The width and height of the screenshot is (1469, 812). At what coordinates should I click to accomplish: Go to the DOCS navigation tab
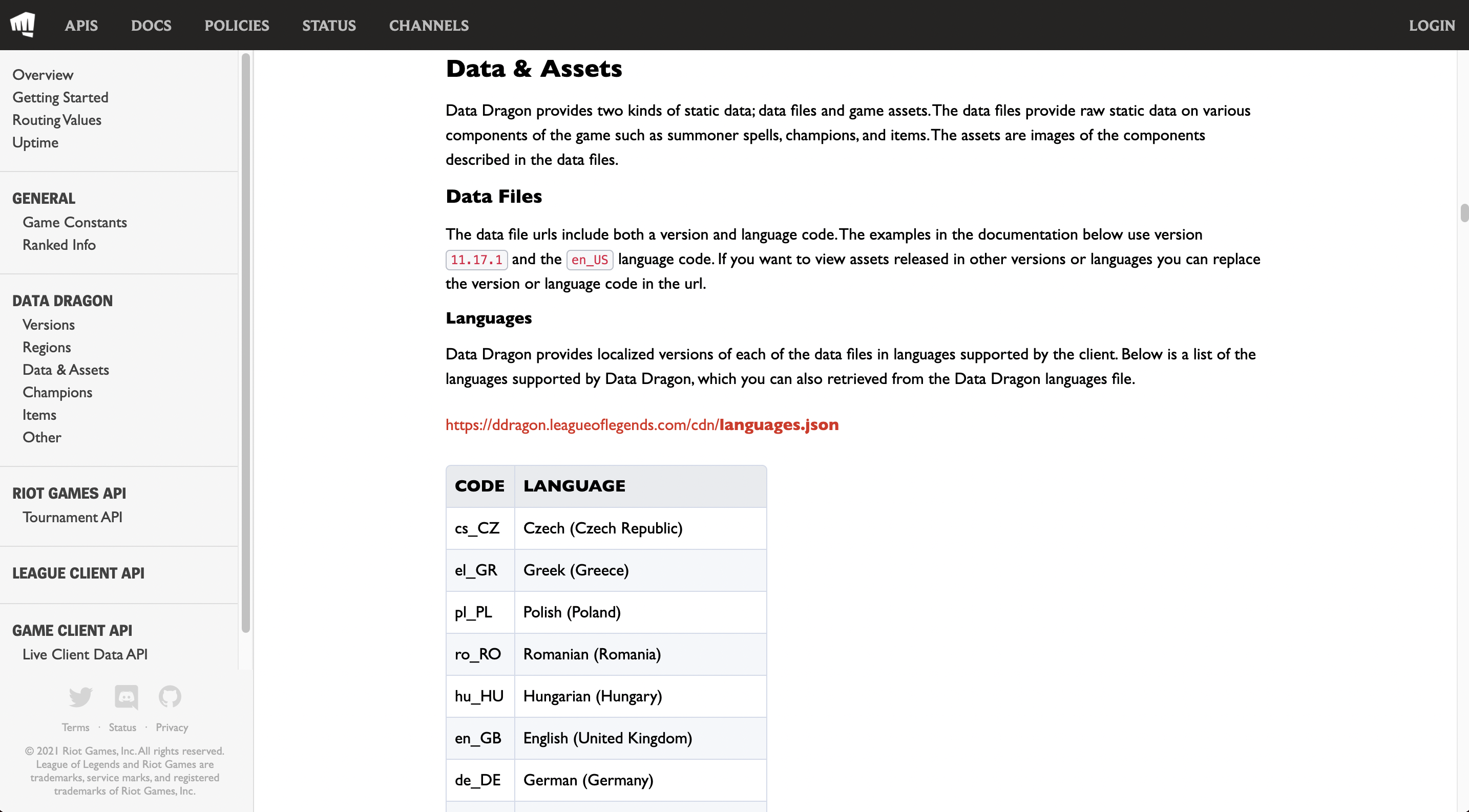tap(151, 26)
